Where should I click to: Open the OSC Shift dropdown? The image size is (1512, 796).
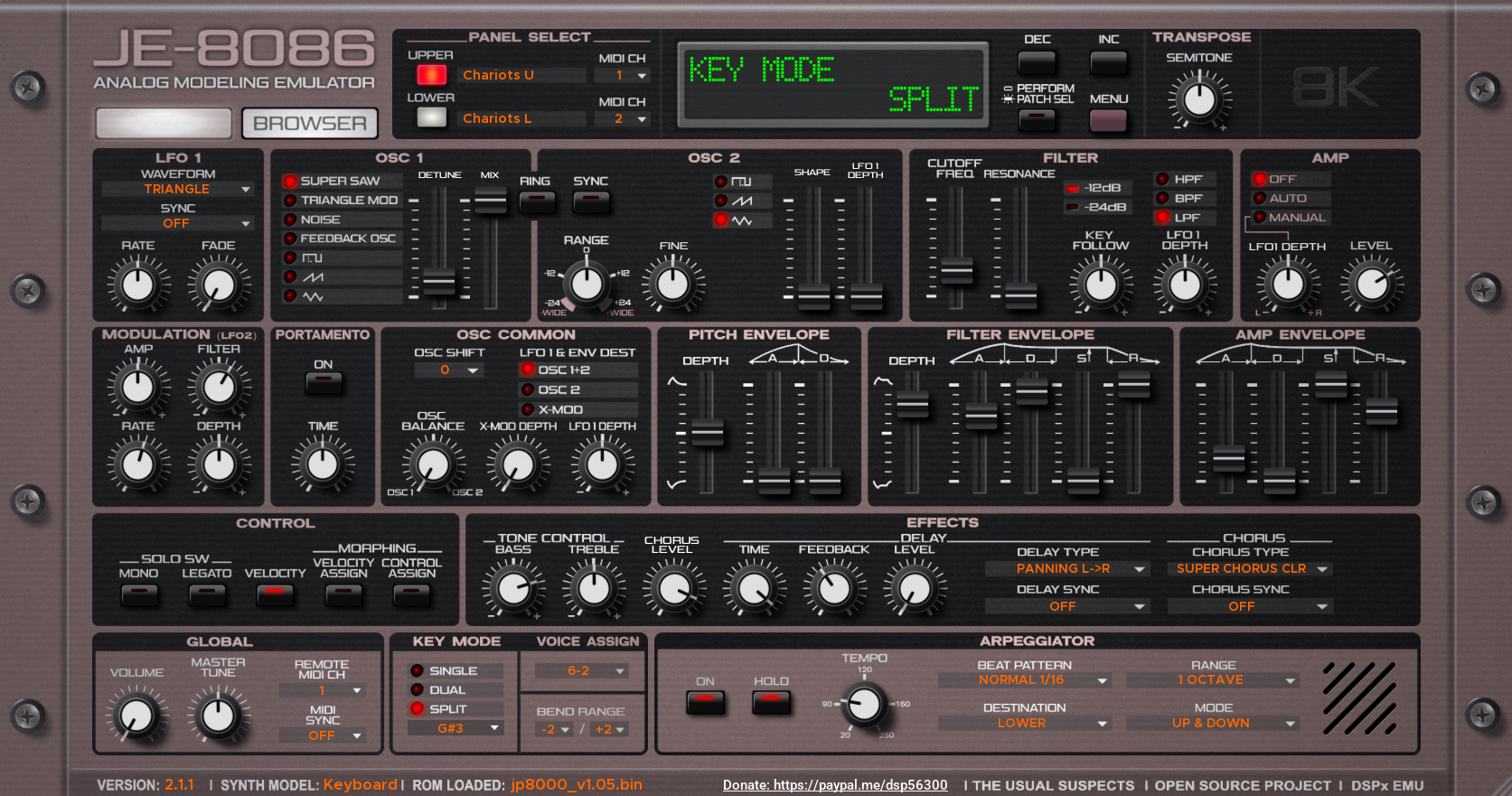coord(449,370)
